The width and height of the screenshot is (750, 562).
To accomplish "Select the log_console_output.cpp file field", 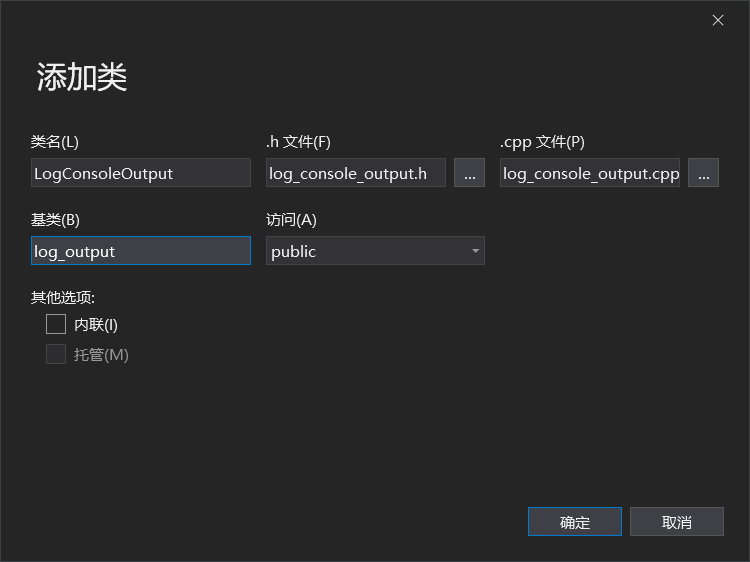I will click(x=590, y=173).
